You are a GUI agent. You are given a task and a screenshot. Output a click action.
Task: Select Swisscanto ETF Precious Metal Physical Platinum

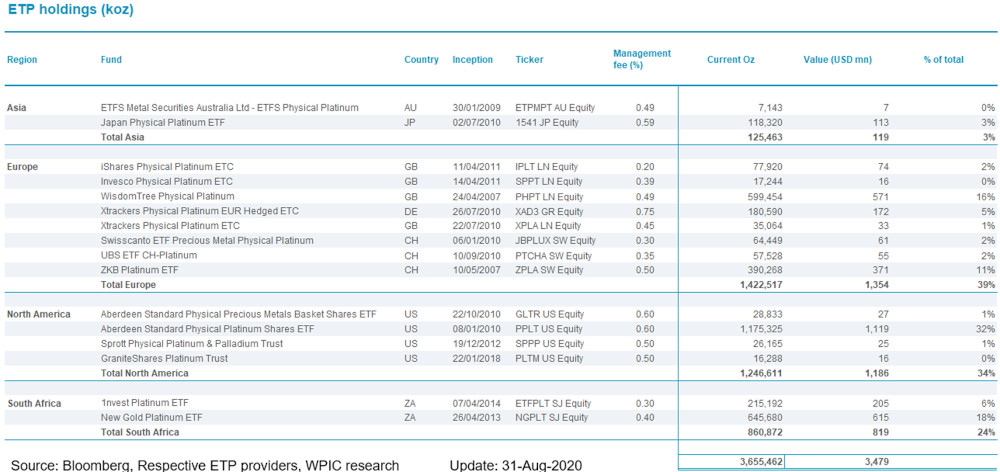(x=207, y=240)
